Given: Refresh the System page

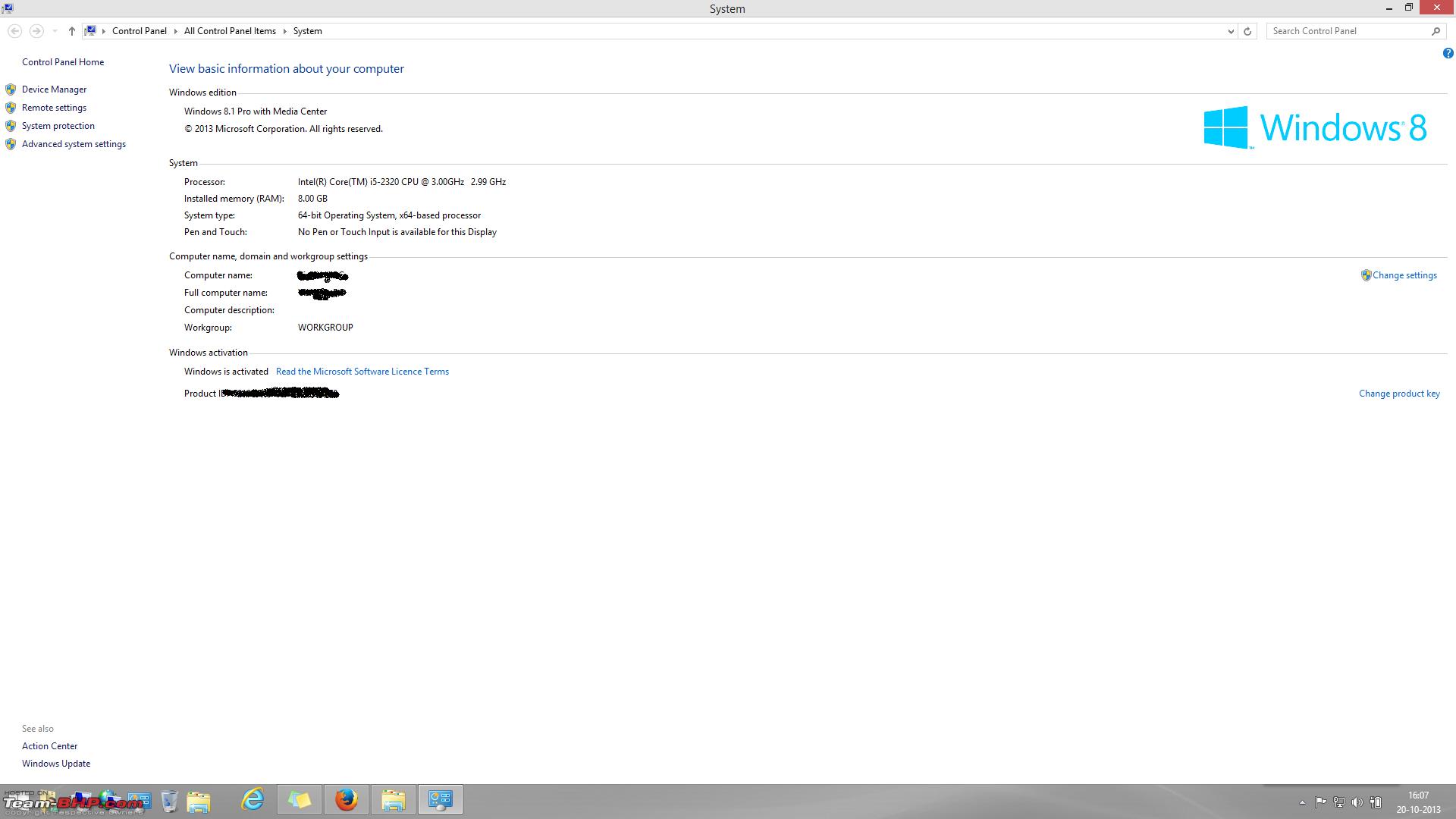Looking at the screenshot, I should click(x=1247, y=31).
